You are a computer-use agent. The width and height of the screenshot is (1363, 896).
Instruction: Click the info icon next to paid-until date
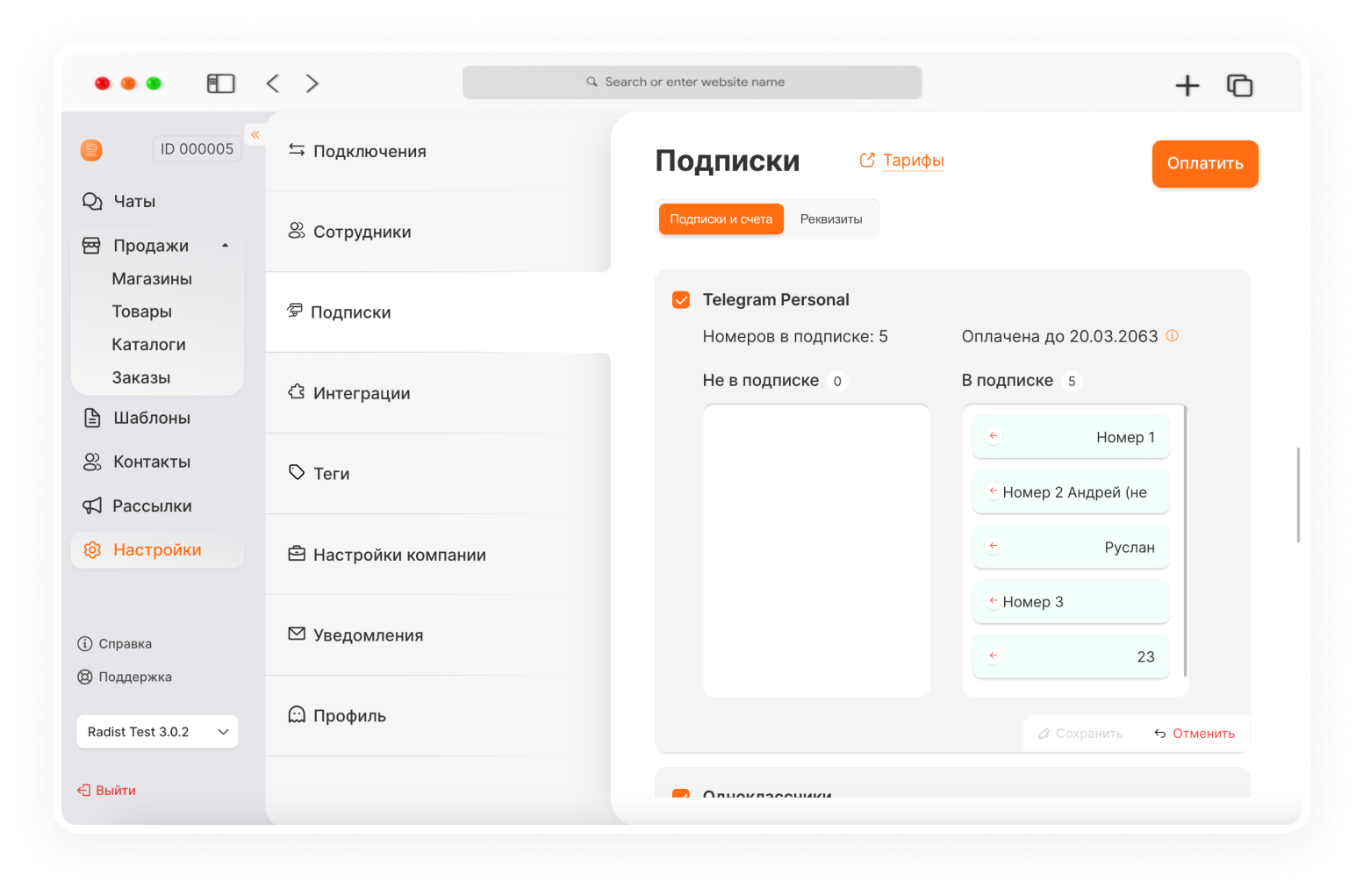(1172, 335)
